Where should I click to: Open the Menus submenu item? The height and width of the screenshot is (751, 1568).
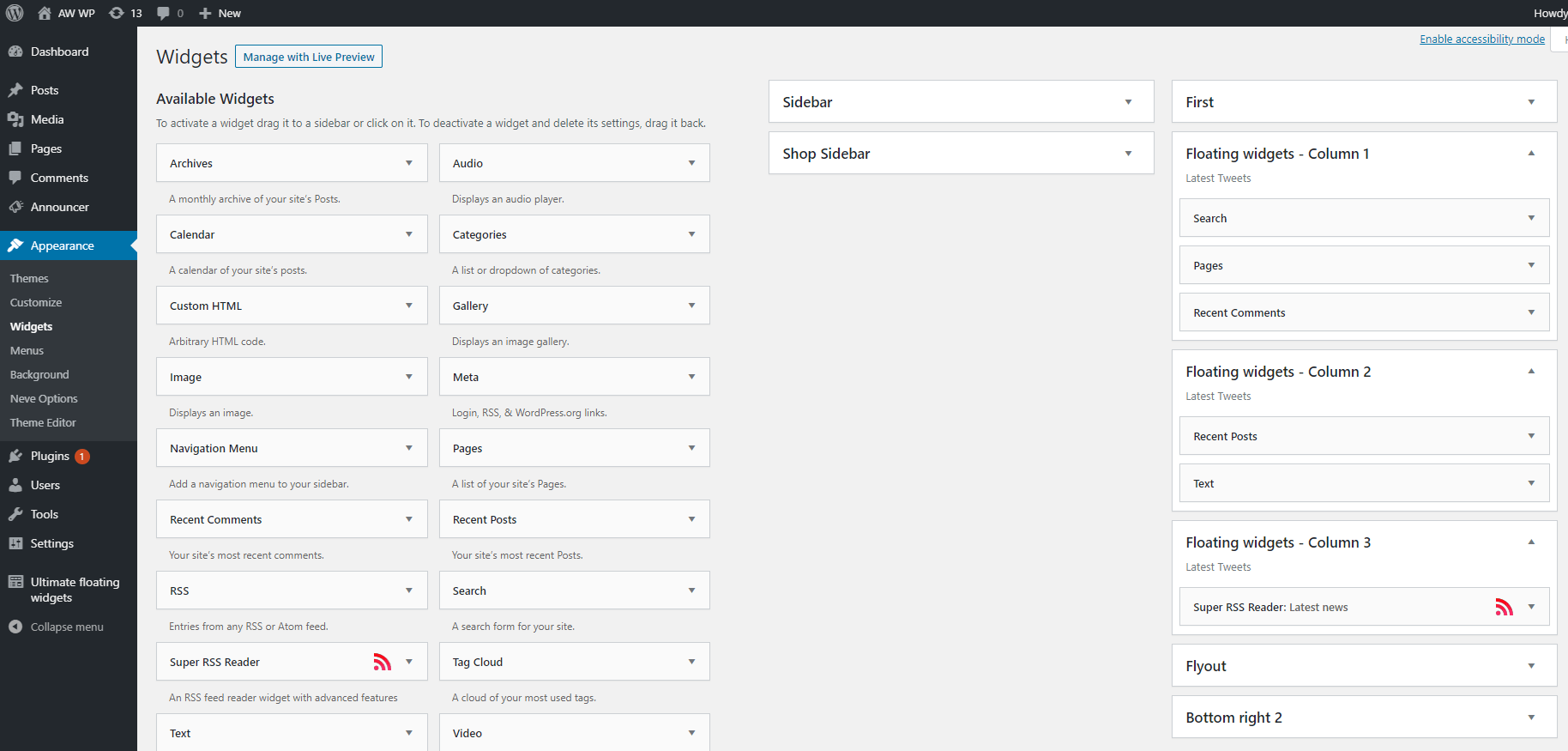click(27, 350)
